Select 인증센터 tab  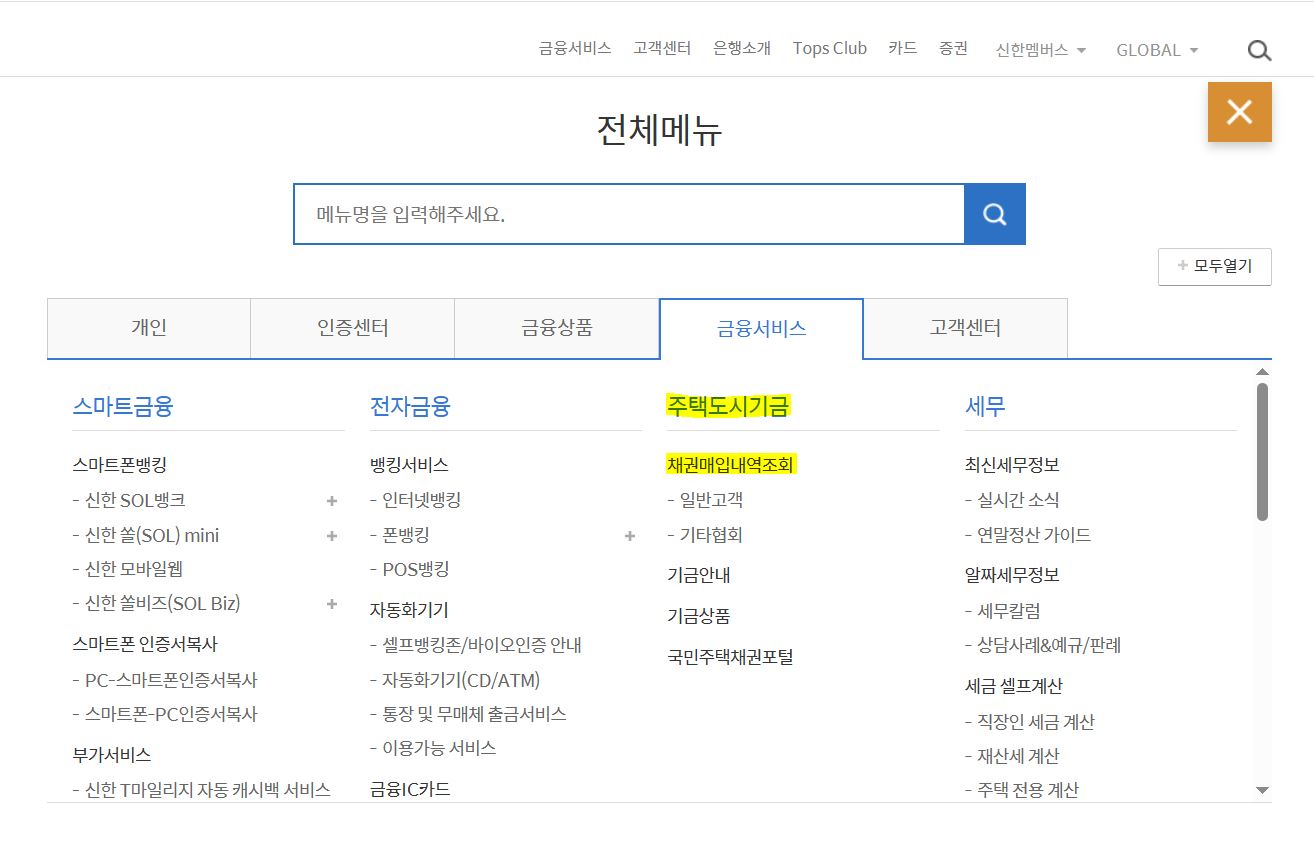[352, 328]
